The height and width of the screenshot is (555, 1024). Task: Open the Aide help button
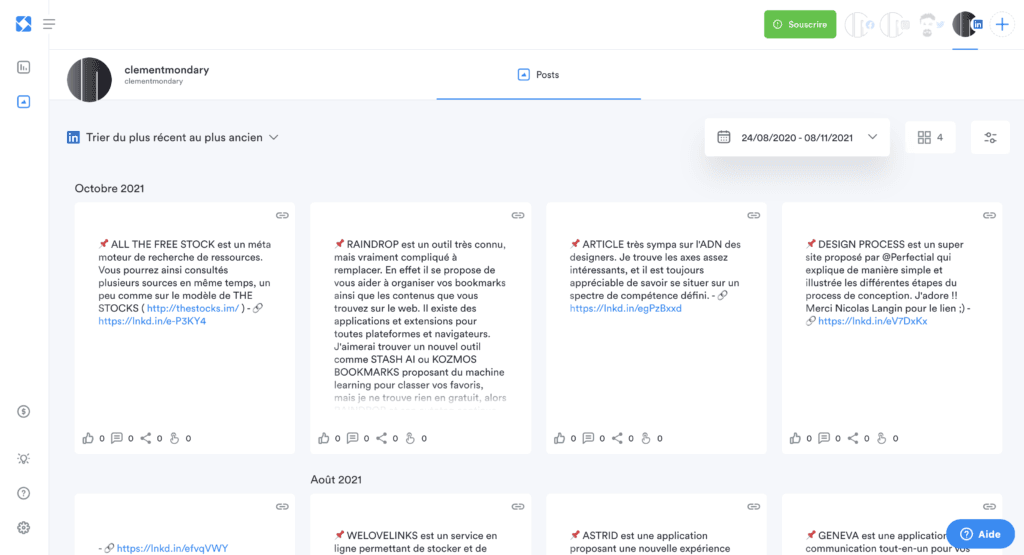980,534
